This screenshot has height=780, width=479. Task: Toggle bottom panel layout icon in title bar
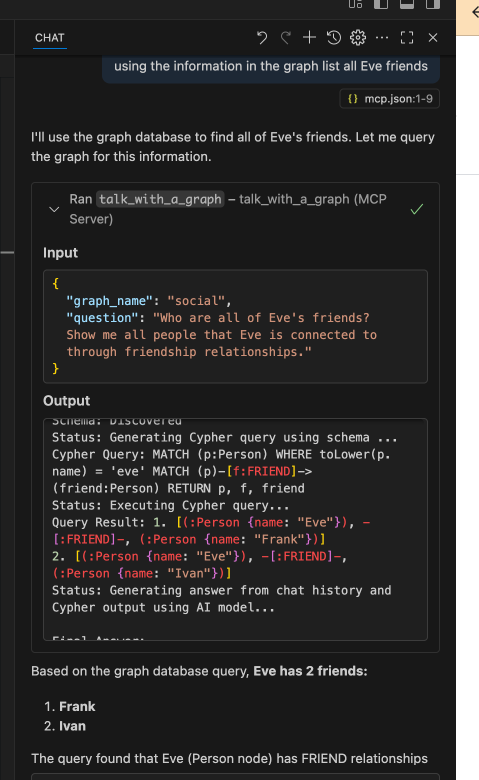pos(407,4)
